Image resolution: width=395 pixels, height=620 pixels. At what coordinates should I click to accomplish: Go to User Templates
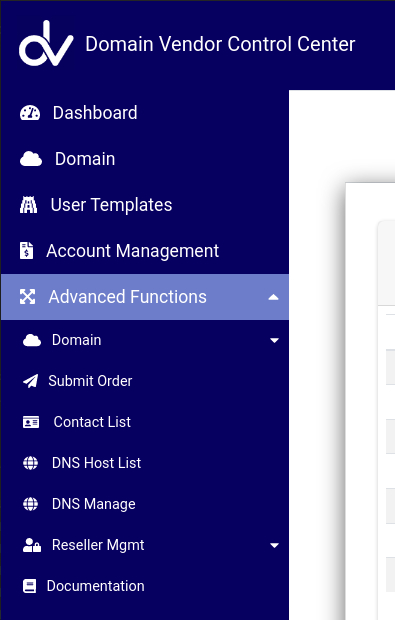click(145, 205)
